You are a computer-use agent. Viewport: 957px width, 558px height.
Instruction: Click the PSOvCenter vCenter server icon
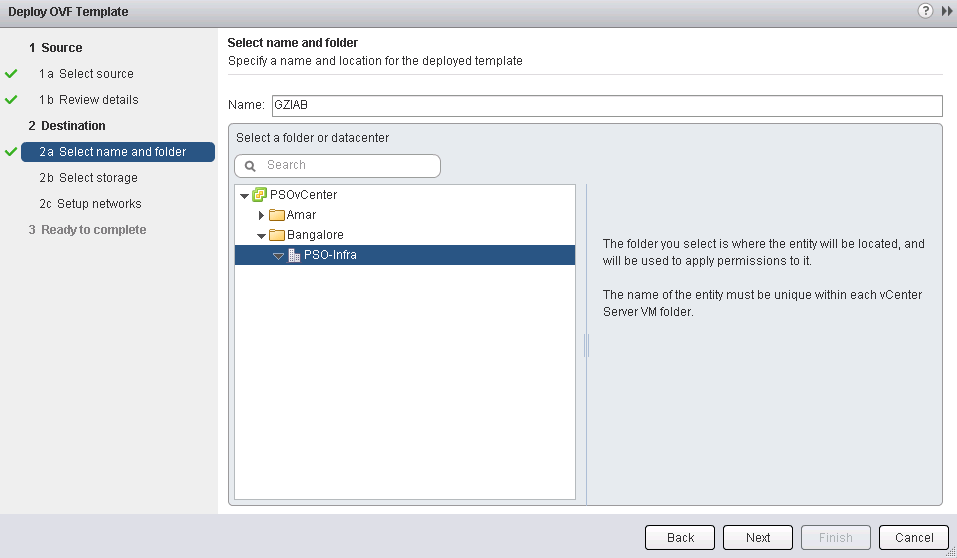(x=260, y=195)
